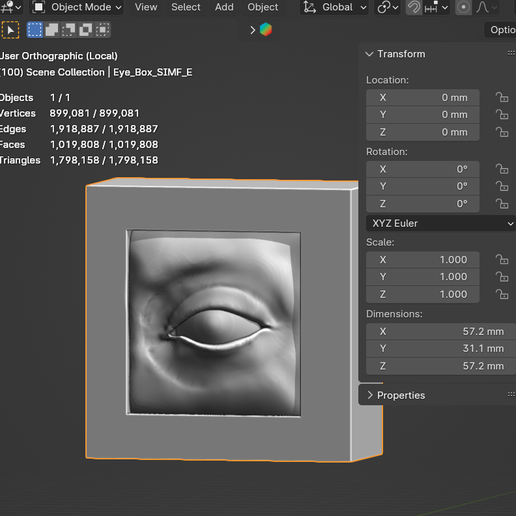The image size is (516, 516).
Task: Open the transform pivot point dropdown
Action: [x=387, y=7]
